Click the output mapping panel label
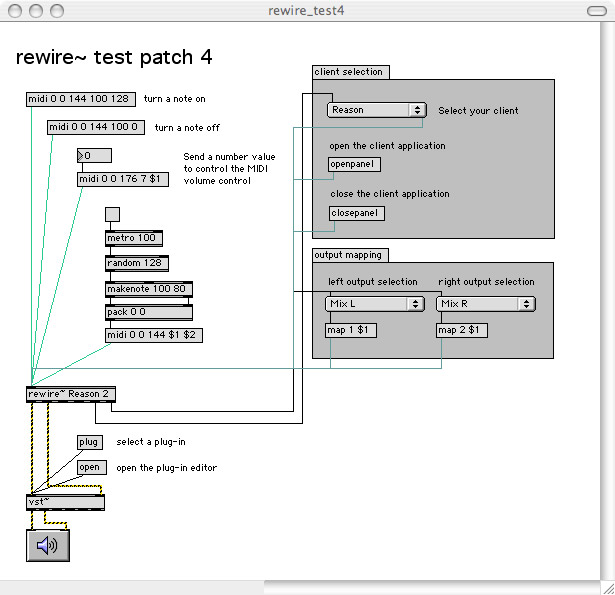Viewport: 615px width, 595px height. coord(350,255)
